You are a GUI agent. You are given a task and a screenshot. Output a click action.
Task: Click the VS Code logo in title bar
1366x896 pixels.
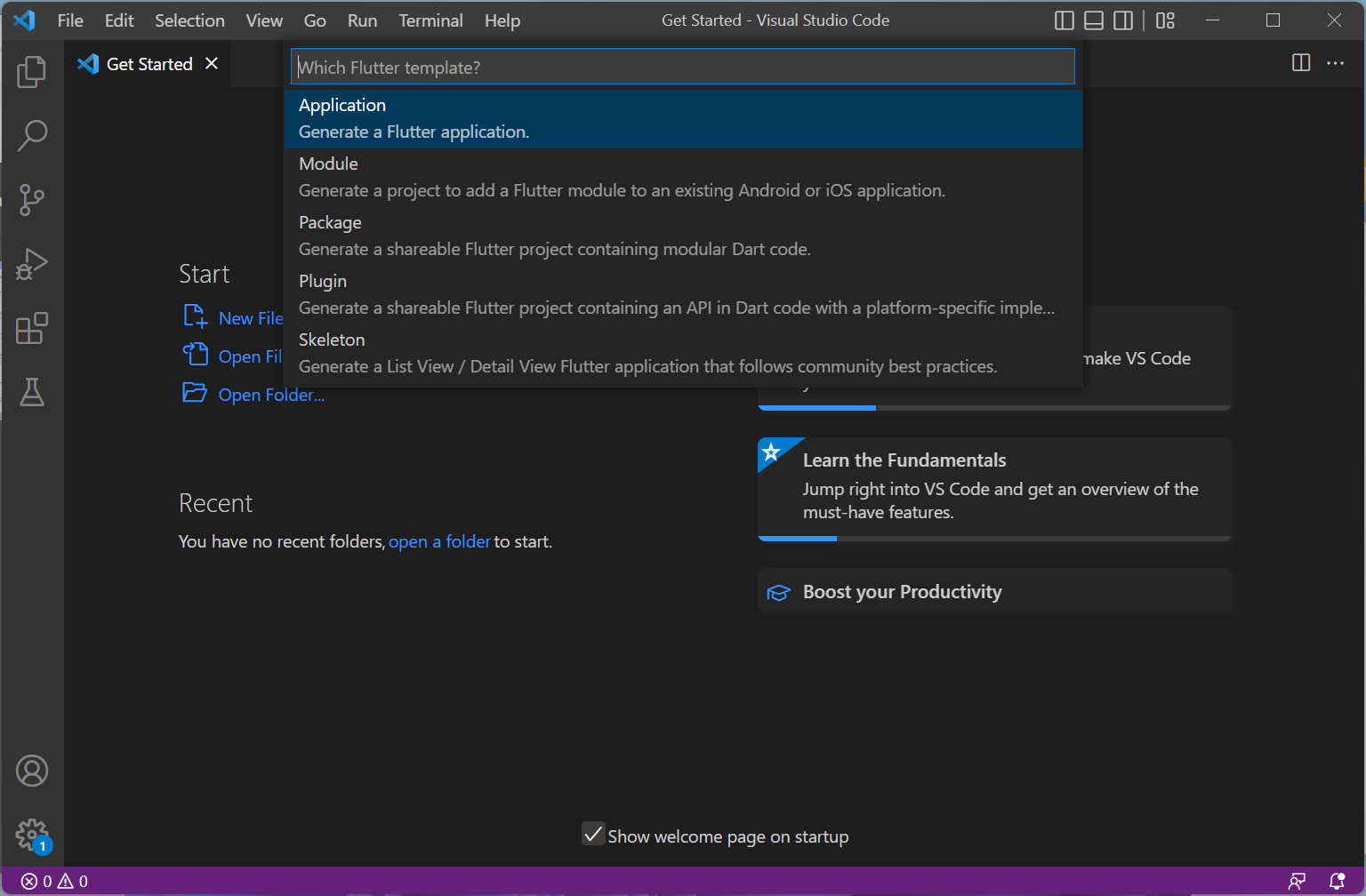25,20
